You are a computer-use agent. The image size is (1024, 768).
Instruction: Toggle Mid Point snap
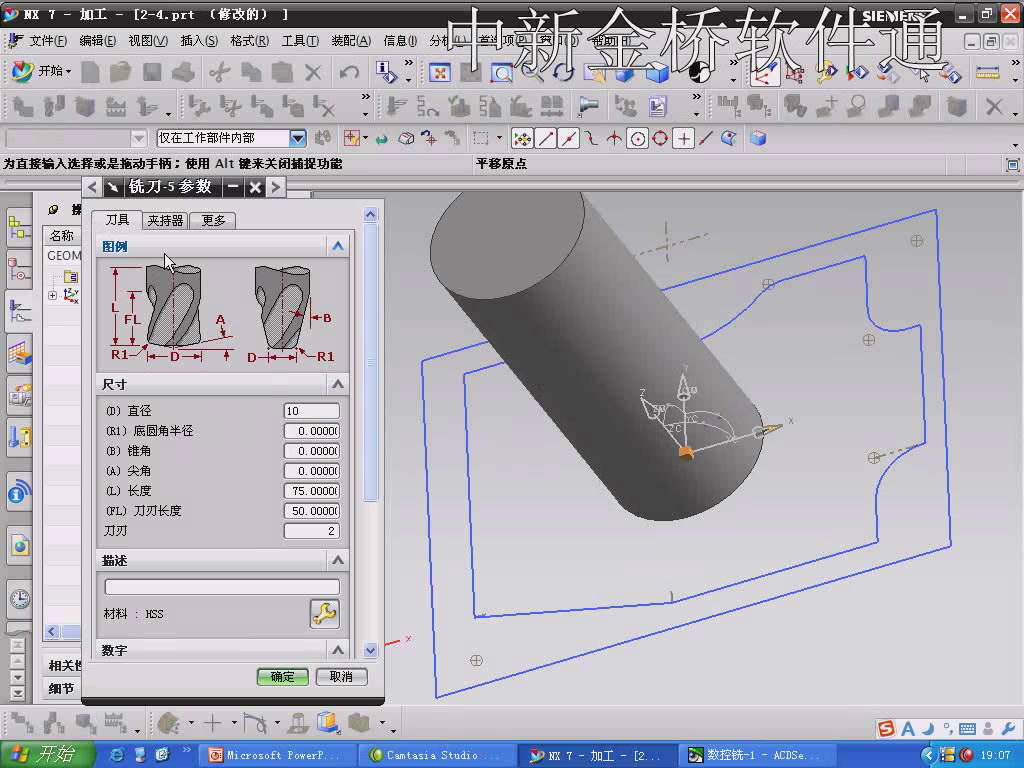(x=569, y=138)
